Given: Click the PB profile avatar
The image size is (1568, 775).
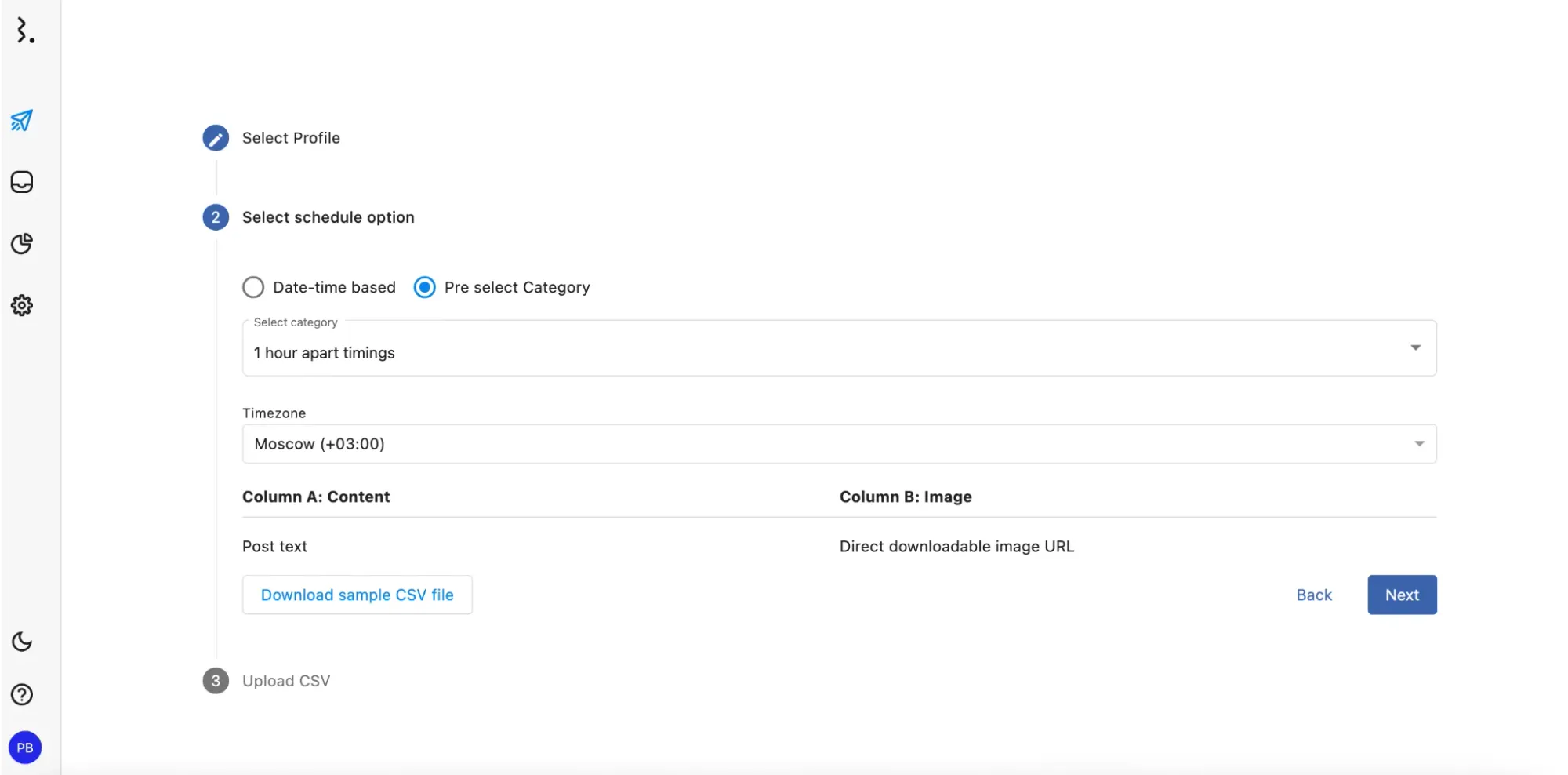Looking at the screenshot, I should [x=25, y=748].
